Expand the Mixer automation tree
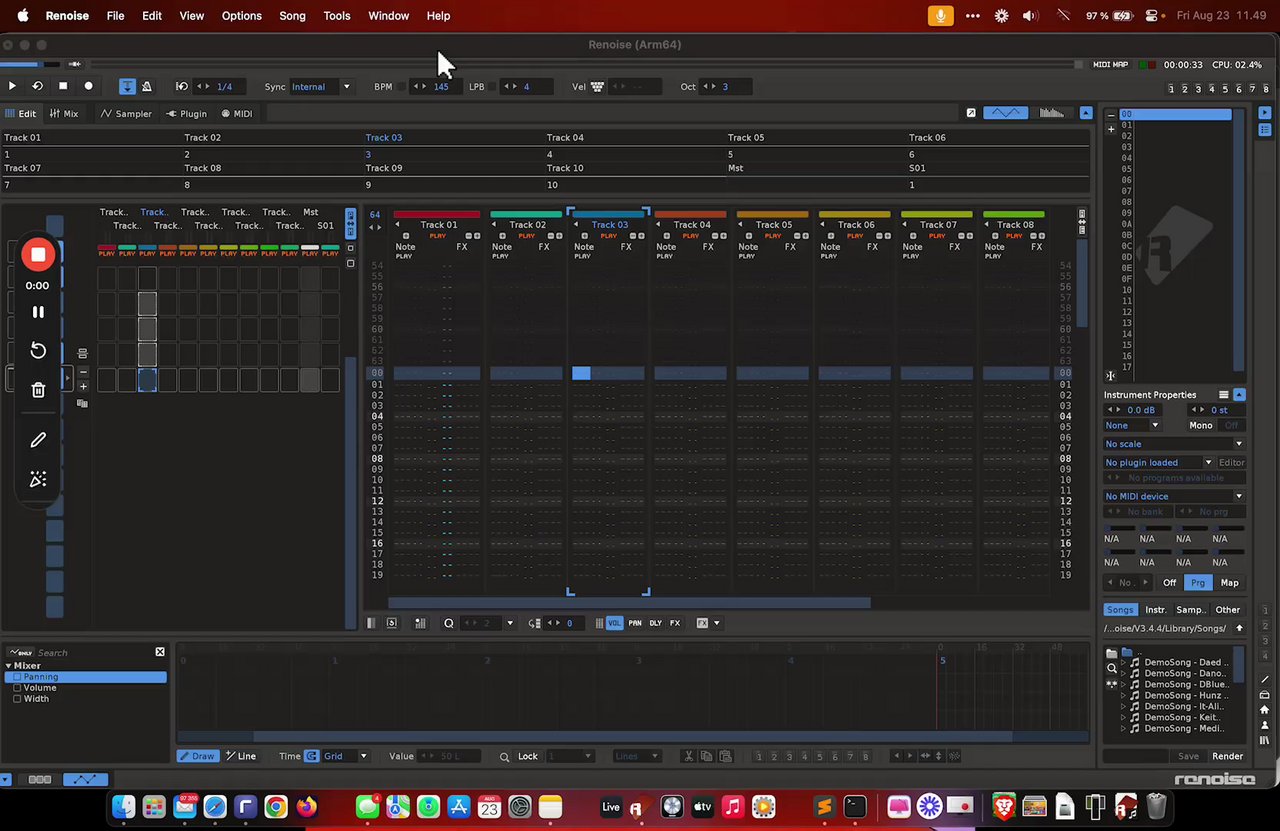 (8, 666)
